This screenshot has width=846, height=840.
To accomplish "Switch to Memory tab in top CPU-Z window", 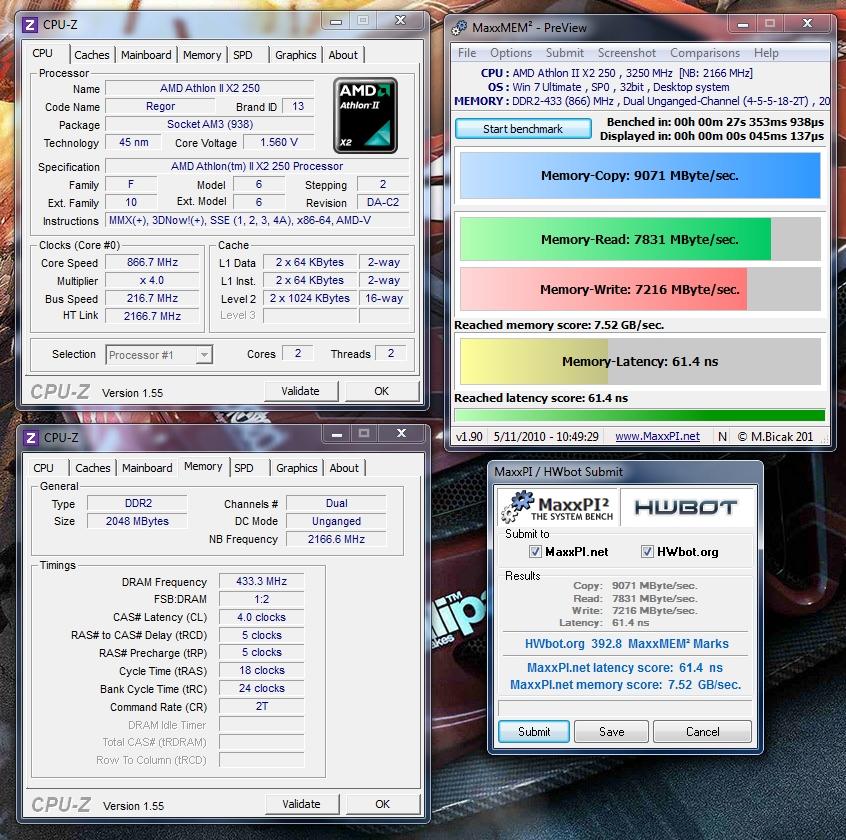I will pos(202,55).
